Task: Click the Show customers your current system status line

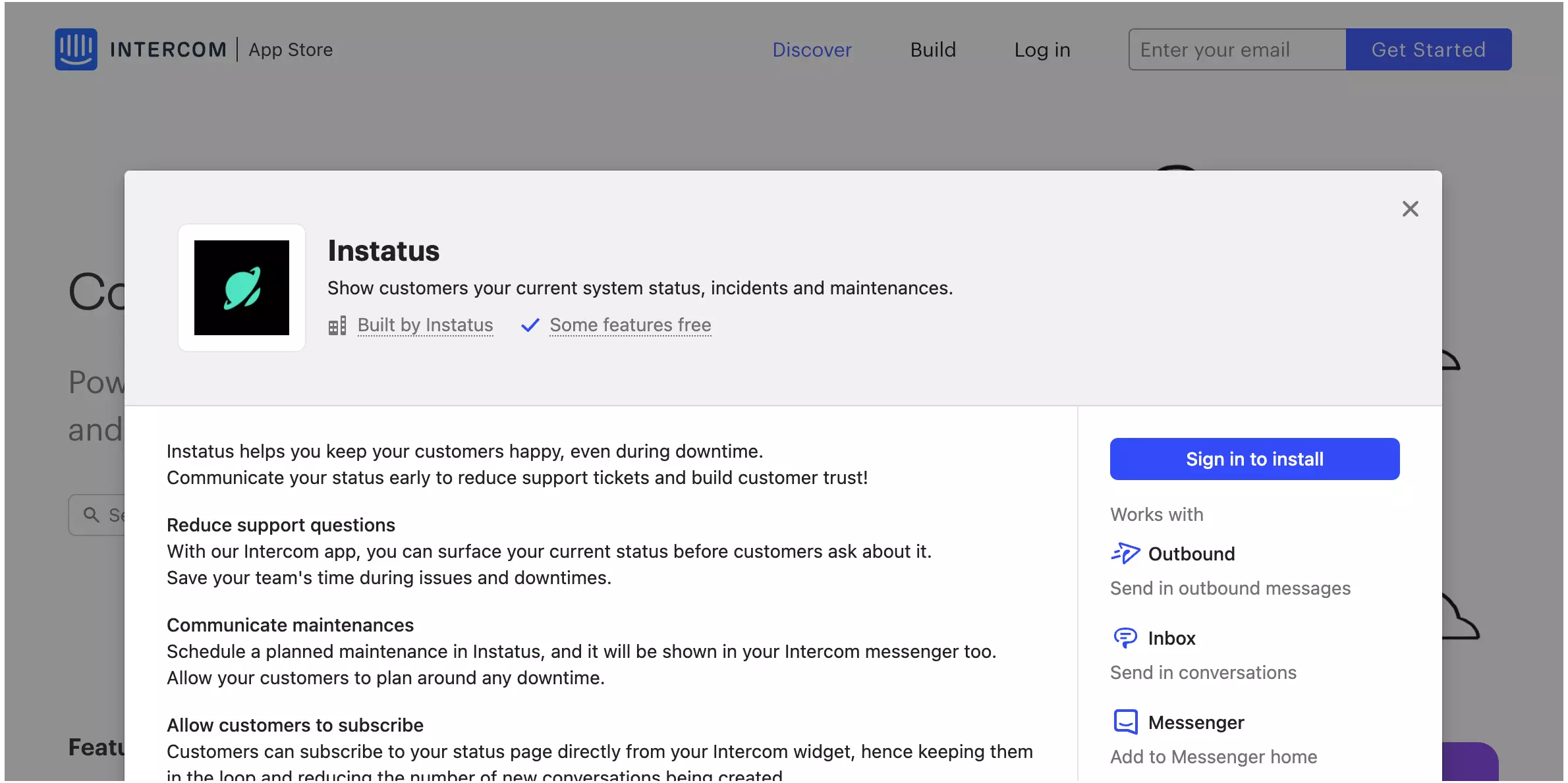Action: [x=640, y=288]
